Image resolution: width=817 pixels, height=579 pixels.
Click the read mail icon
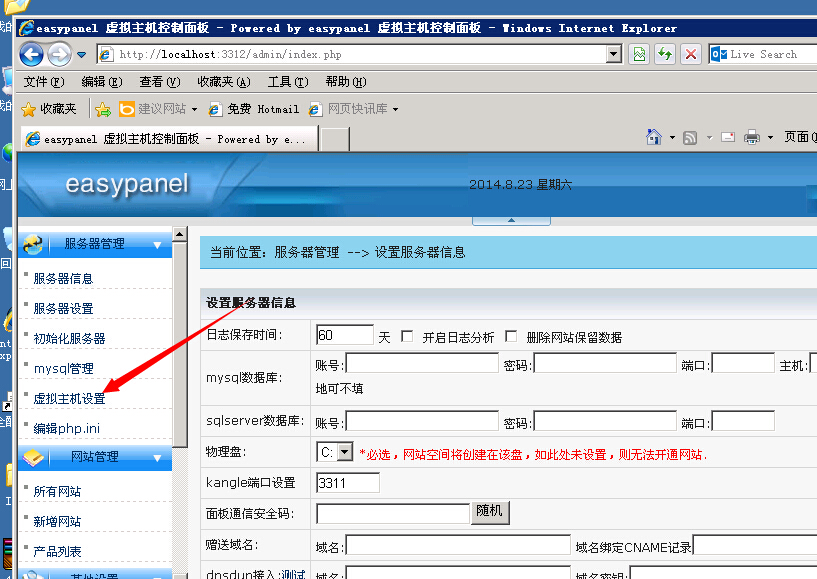pyautogui.click(x=727, y=137)
